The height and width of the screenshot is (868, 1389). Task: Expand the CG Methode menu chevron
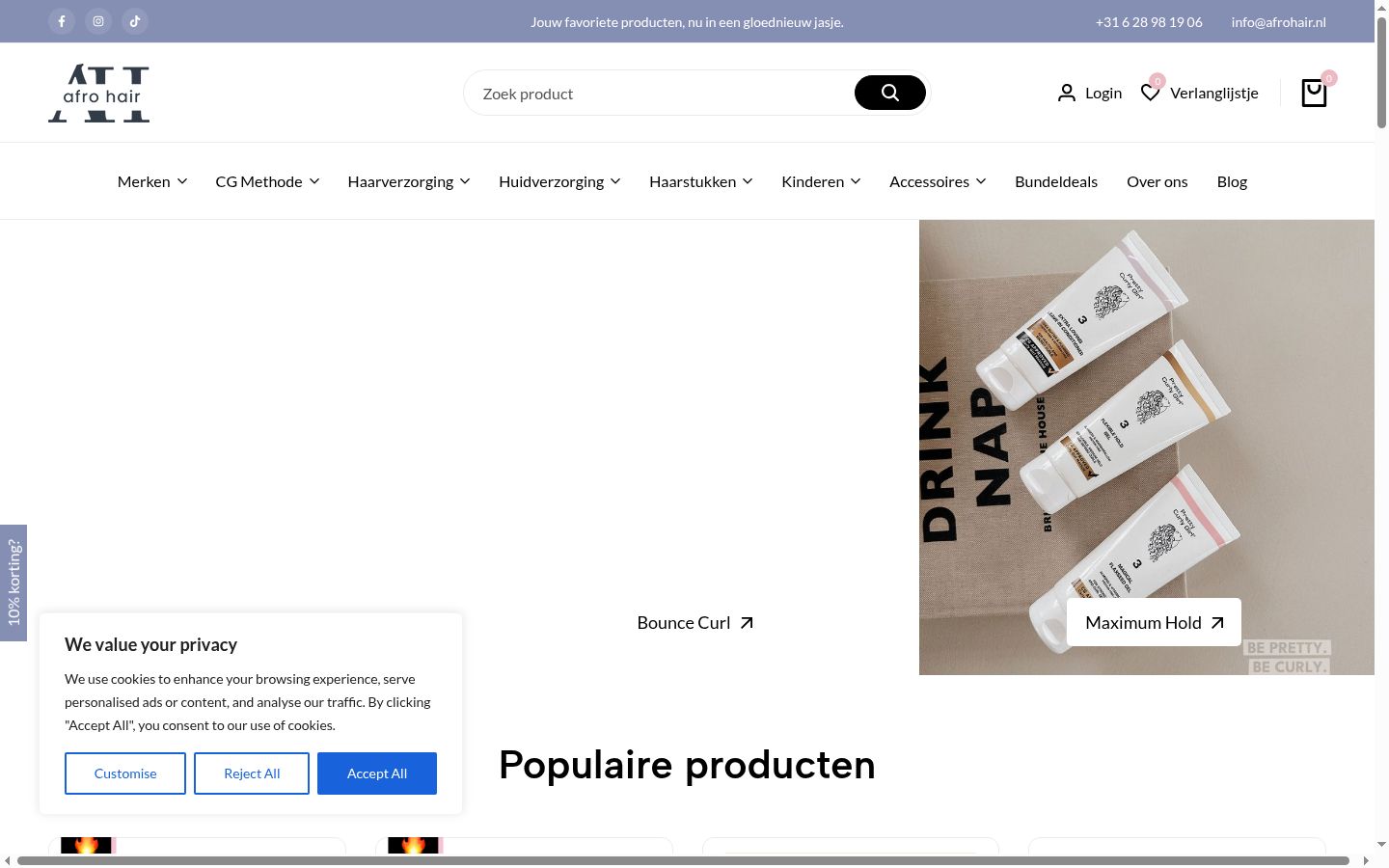click(x=314, y=181)
